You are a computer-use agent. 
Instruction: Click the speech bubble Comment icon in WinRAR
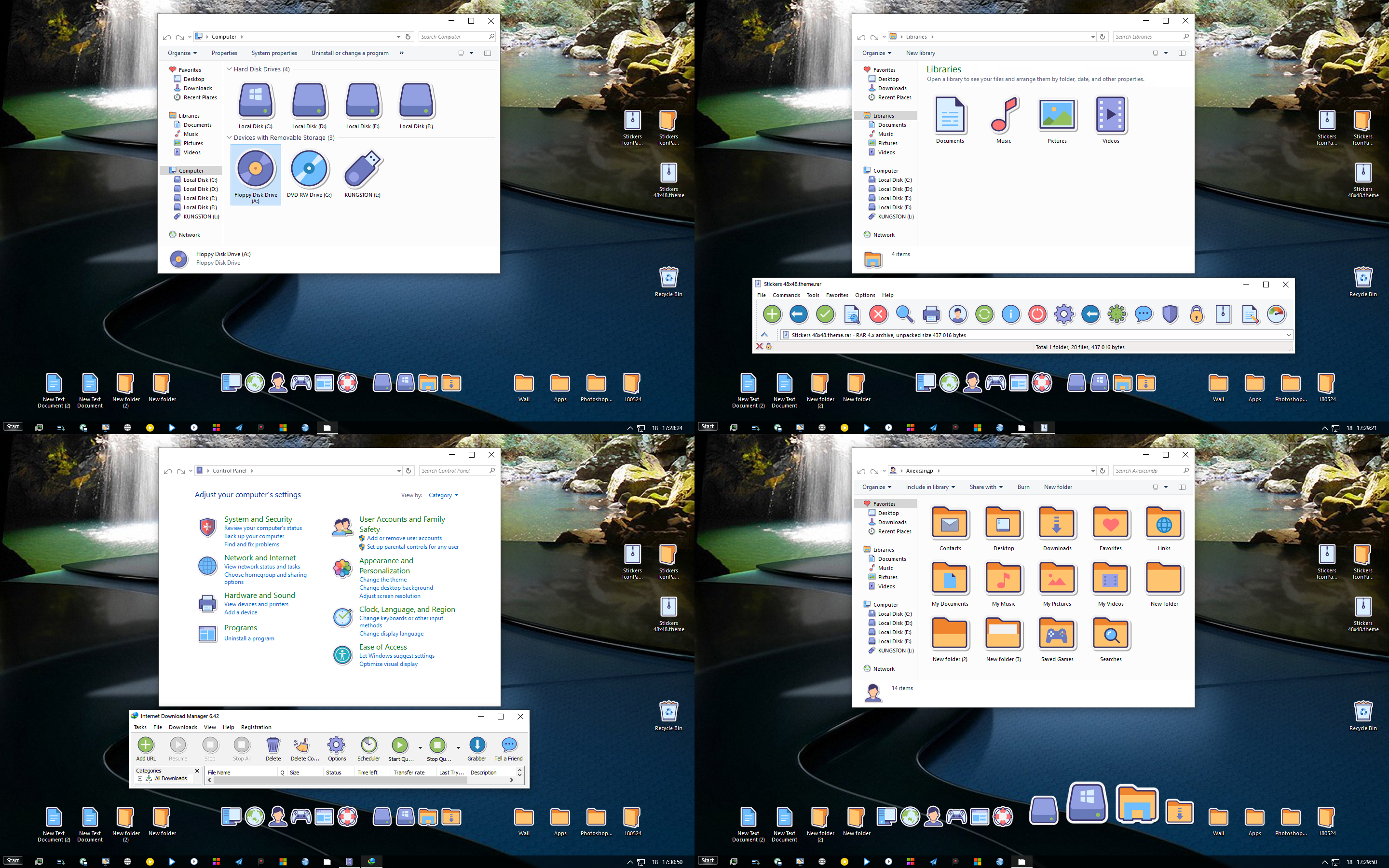tap(1144, 314)
